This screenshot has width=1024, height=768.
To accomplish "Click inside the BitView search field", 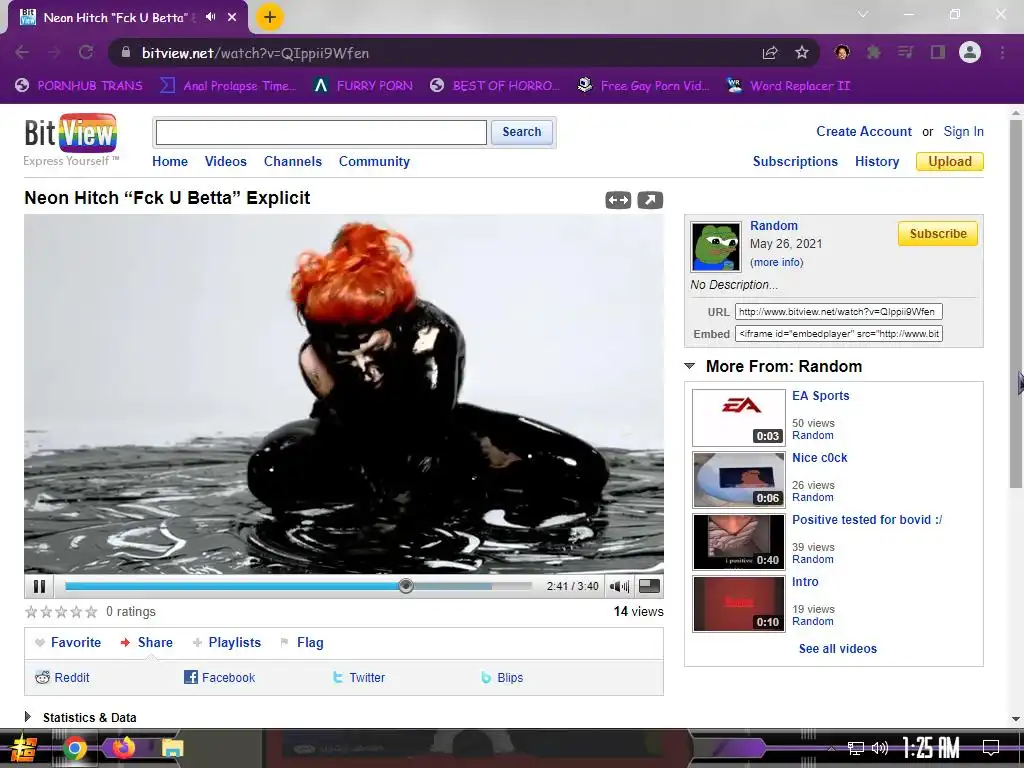I will (321, 133).
